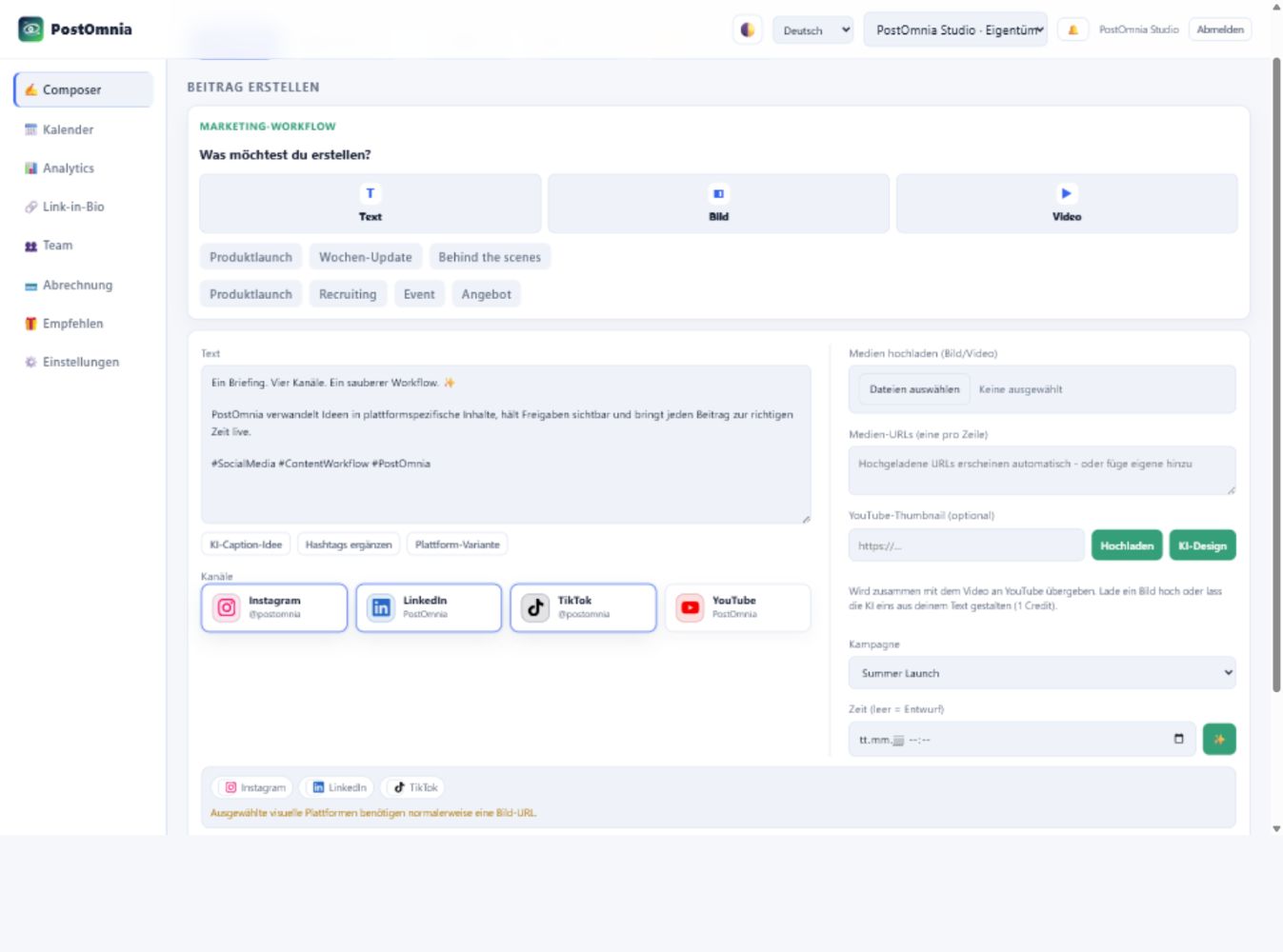Image resolution: width=1283 pixels, height=952 pixels.
Task: Click the 'Was möchtest du erstellen?' text
Action: (285, 154)
